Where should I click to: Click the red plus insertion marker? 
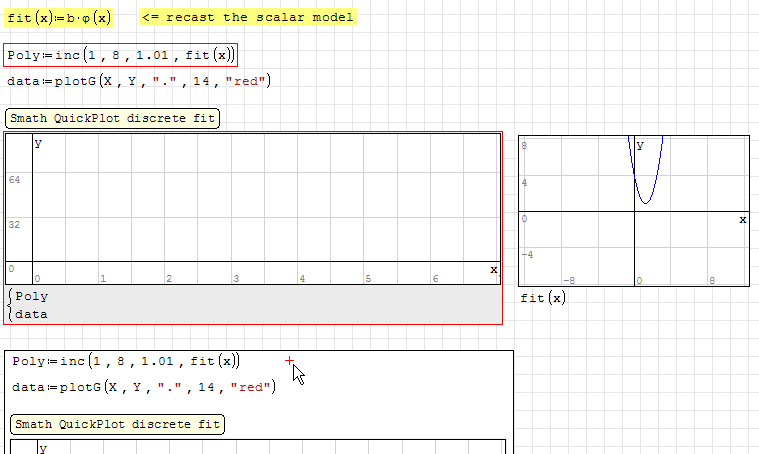(289, 360)
